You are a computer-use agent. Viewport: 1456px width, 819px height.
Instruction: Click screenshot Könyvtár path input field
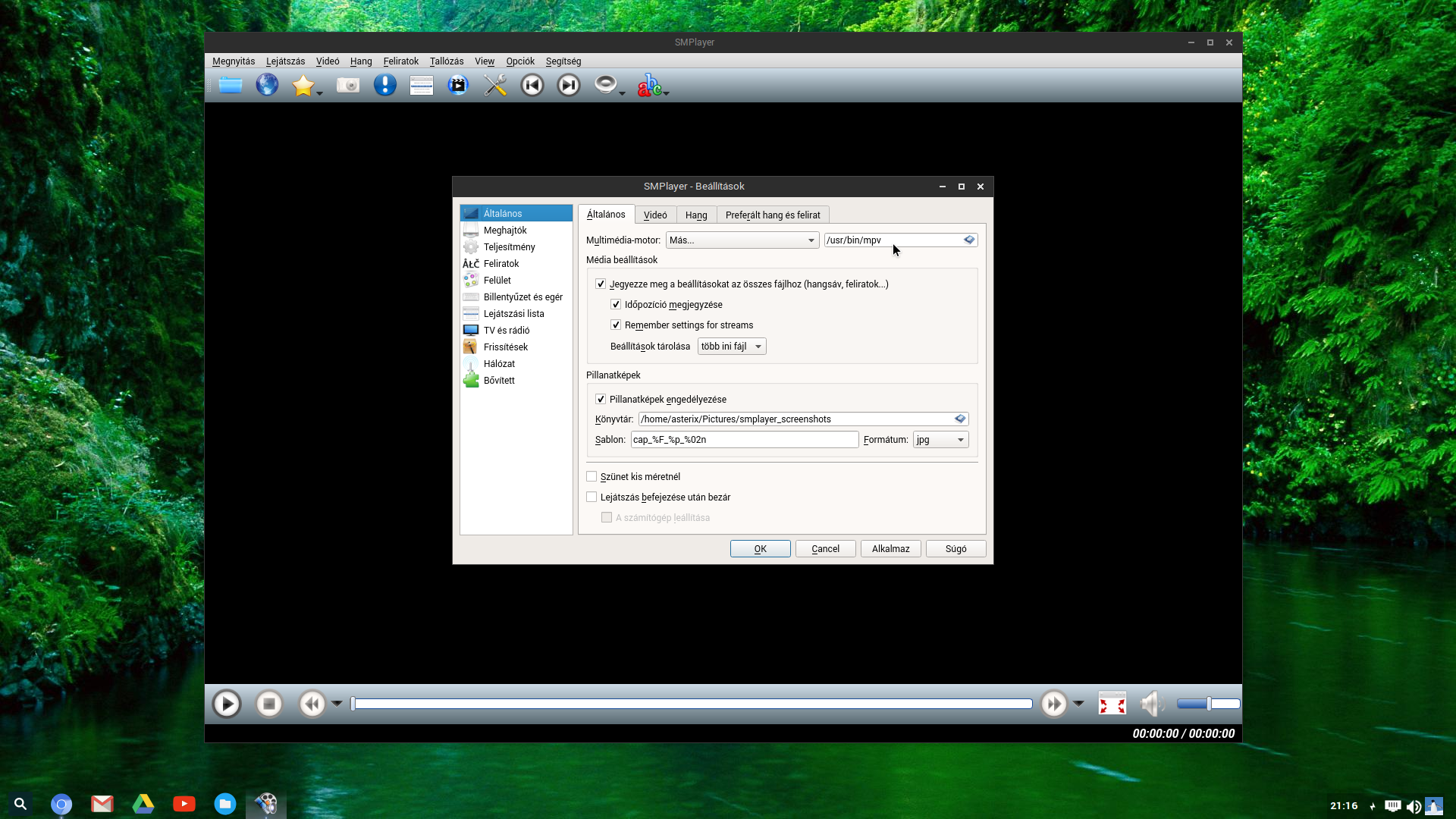794,419
